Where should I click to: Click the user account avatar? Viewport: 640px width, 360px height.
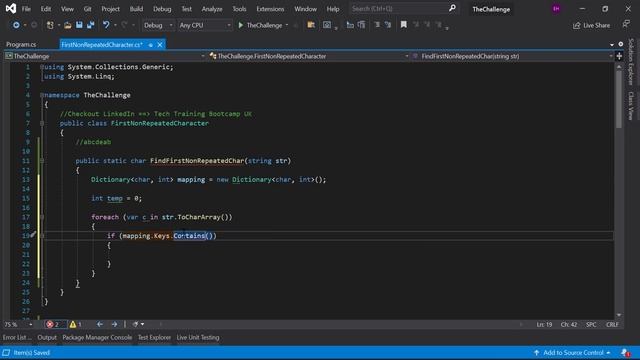pos(556,9)
